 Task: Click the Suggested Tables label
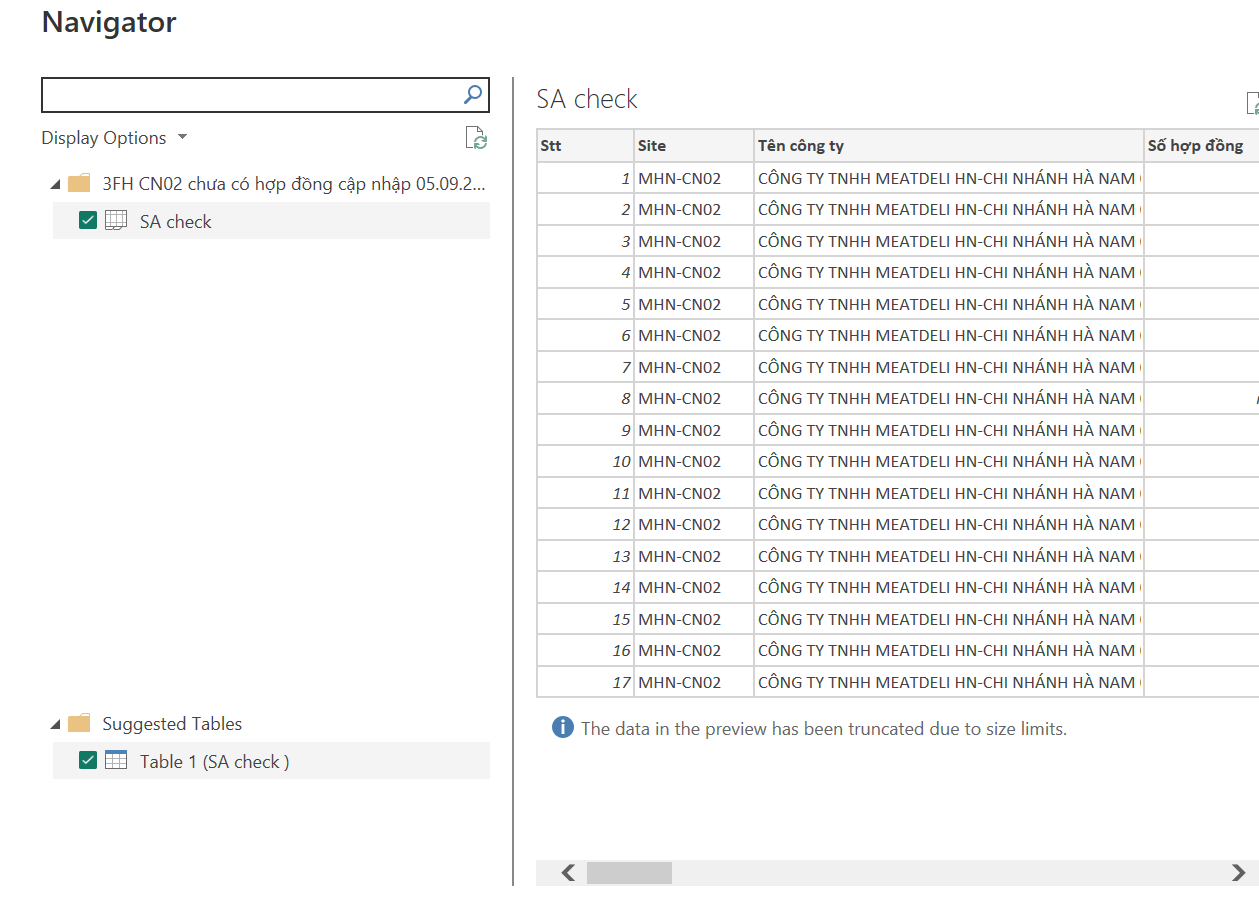(x=172, y=724)
